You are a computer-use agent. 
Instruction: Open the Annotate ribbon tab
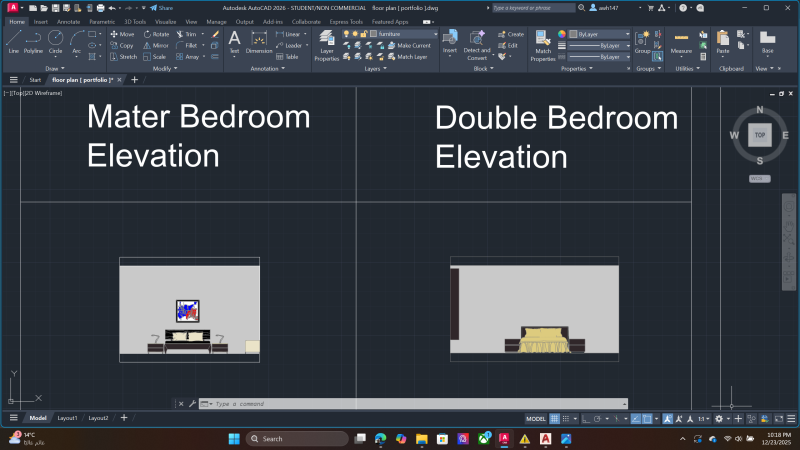(68, 21)
